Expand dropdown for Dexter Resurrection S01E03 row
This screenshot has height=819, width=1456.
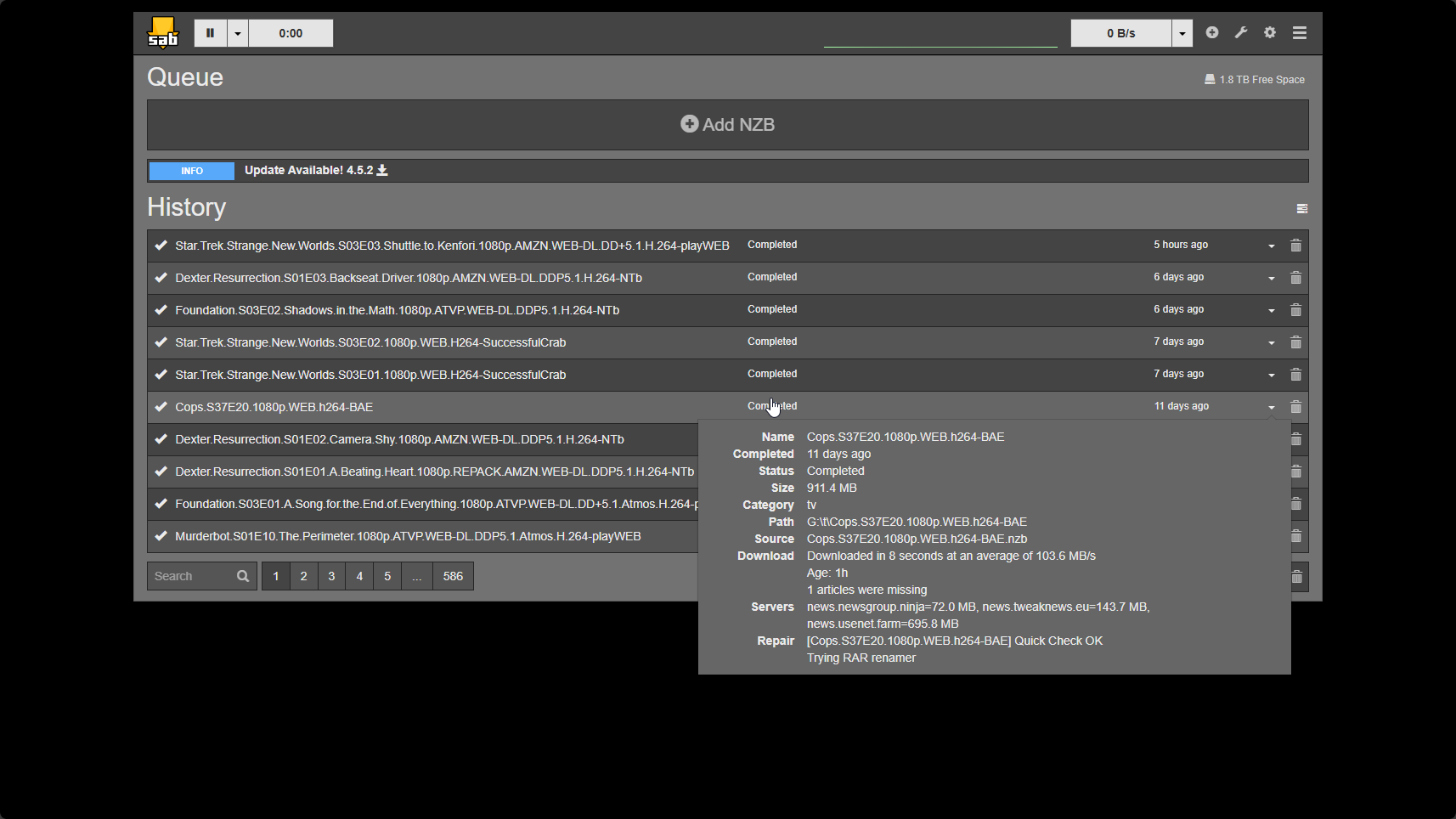tap(1272, 279)
